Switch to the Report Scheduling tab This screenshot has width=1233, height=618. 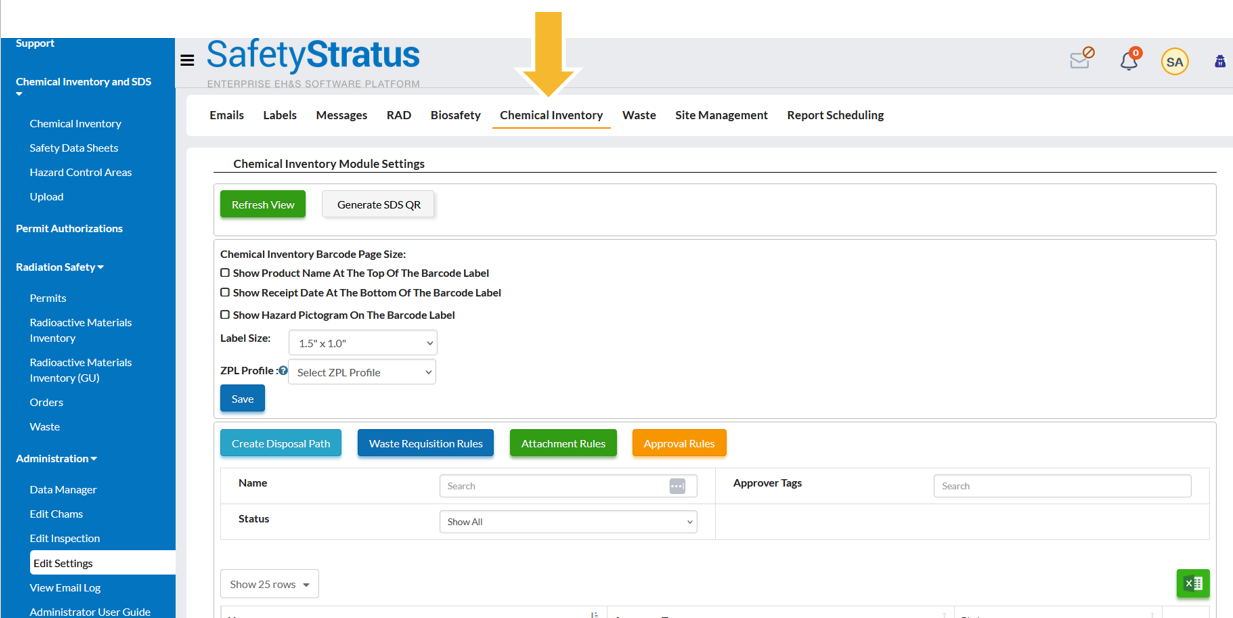click(x=835, y=115)
